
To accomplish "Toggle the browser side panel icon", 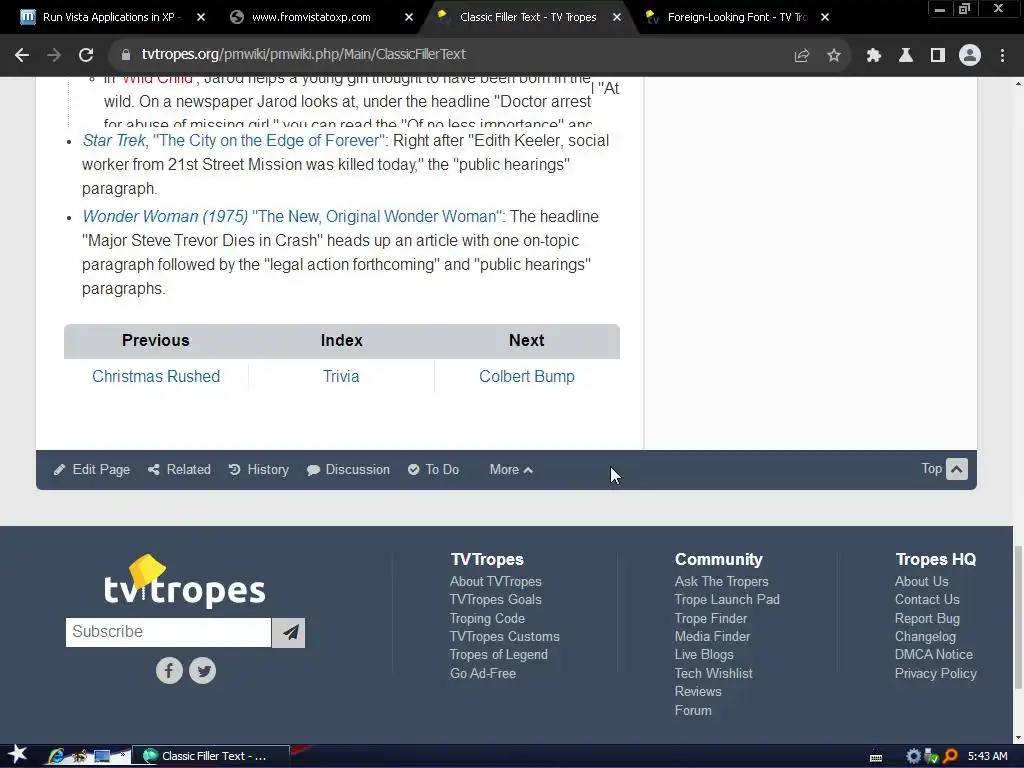I will click(938, 56).
